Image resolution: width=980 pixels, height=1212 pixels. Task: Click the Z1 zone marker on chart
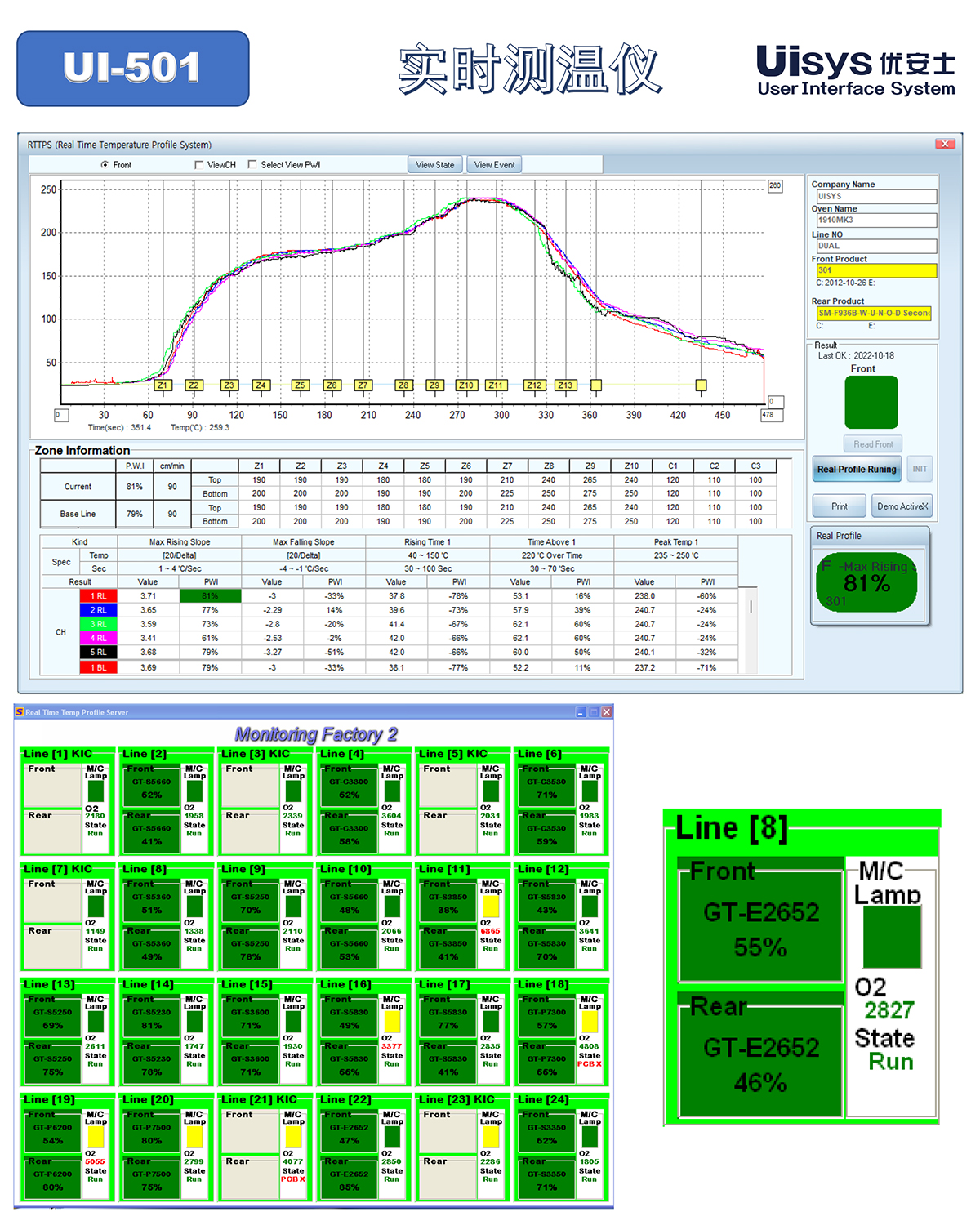[x=163, y=385]
